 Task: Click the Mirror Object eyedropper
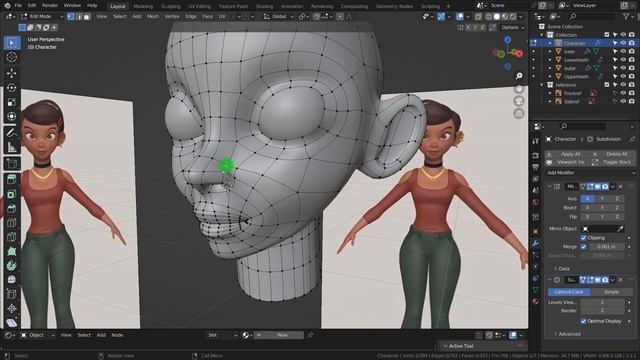tap(620, 229)
